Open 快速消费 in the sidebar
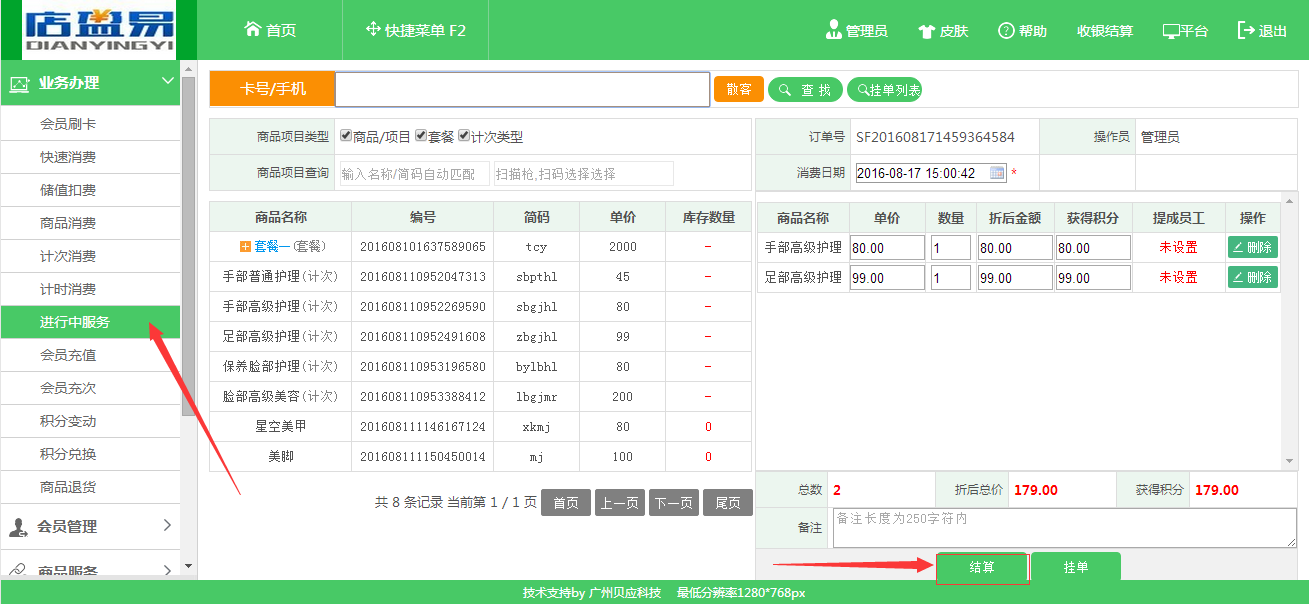The image size is (1309, 604). coord(90,157)
